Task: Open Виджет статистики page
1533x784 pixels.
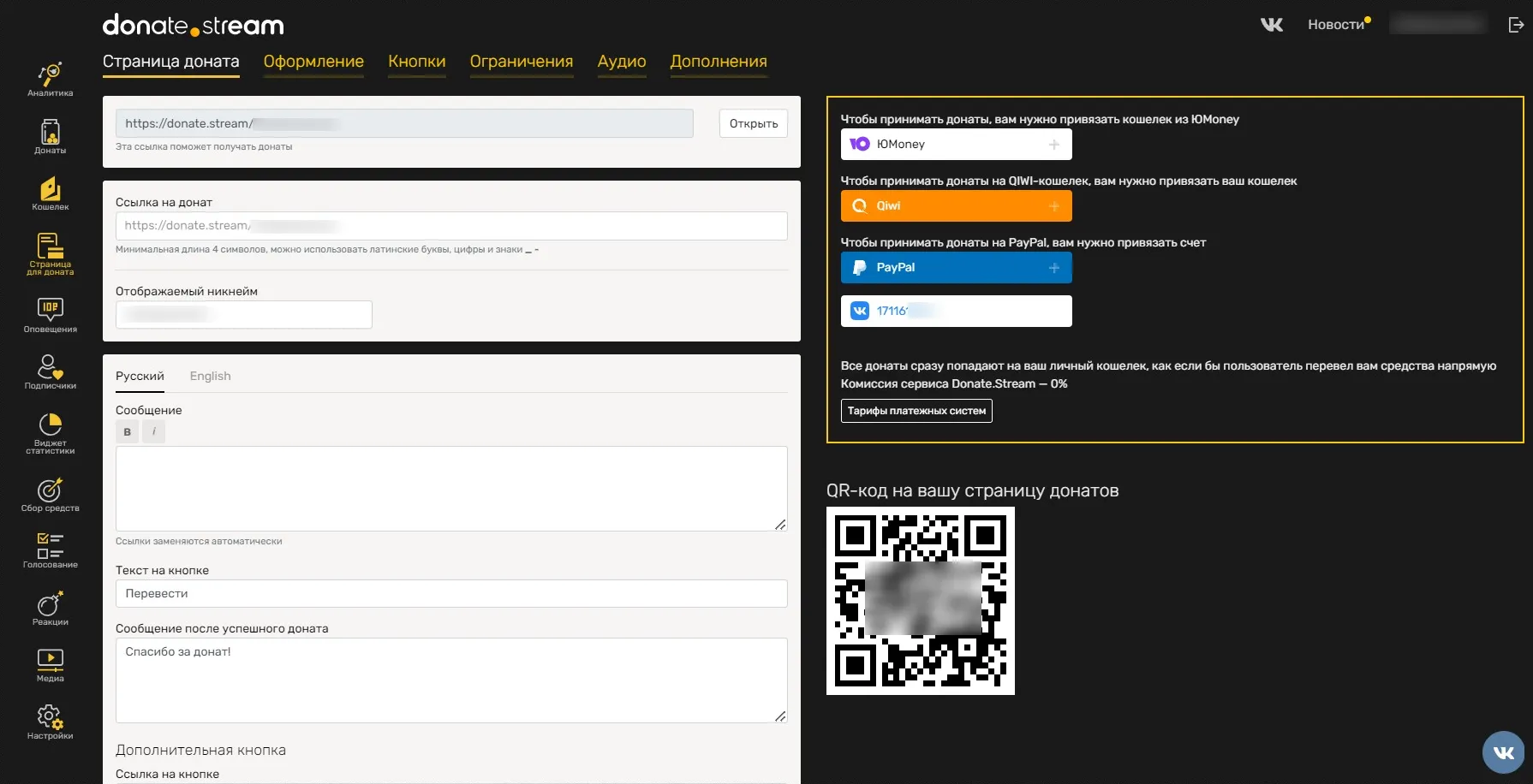Action: (50, 434)
